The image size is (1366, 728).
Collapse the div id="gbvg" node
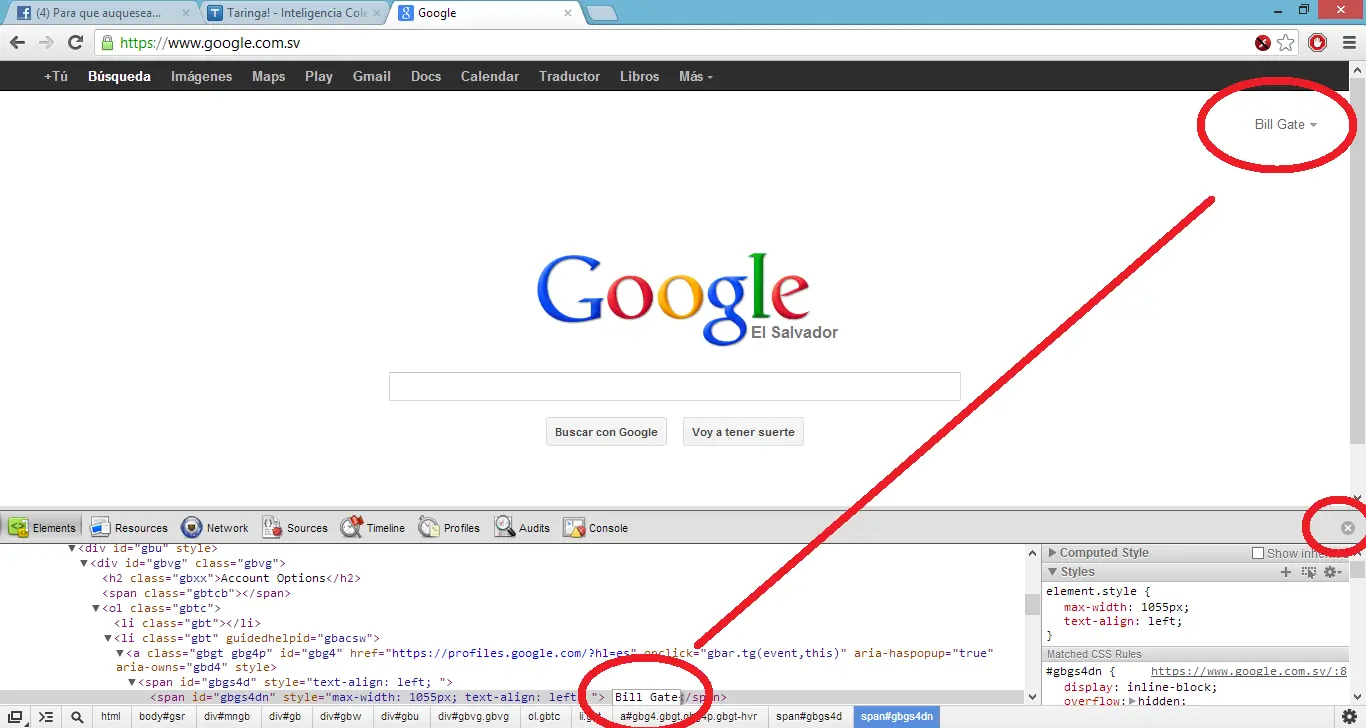pos(84,563)
